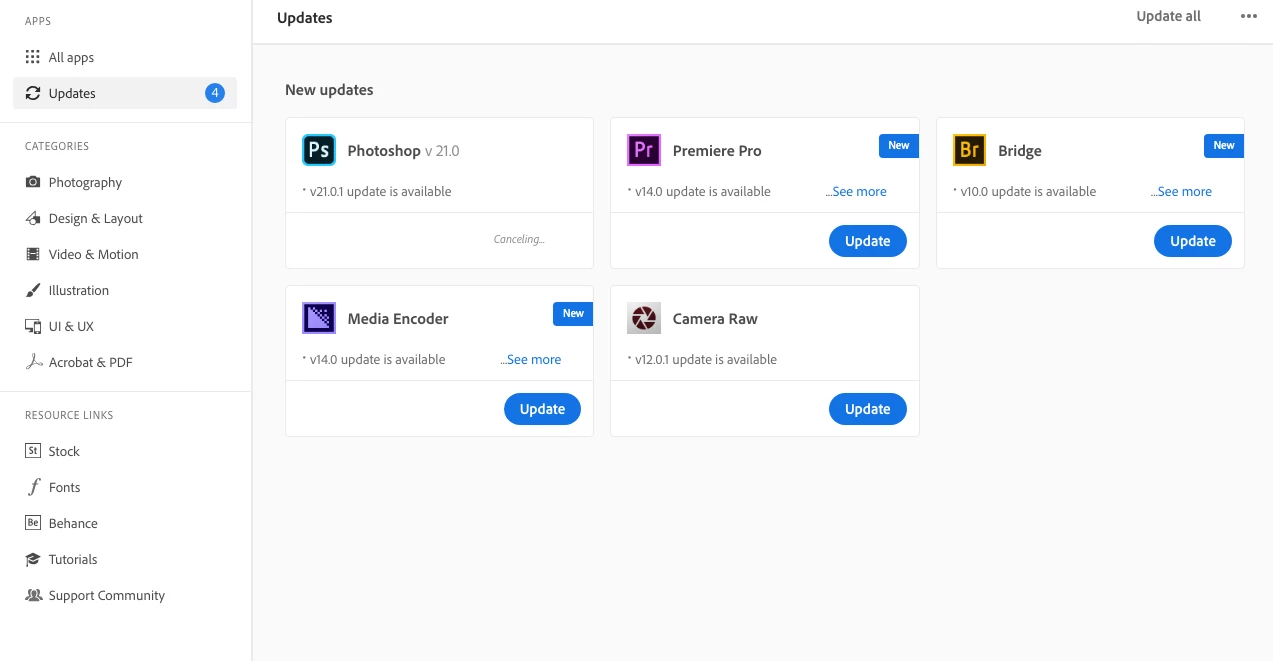The width and height of the screenshot is (1273, 661).
Task: Click the Photoshop v 21.0 title
Action: point(403,151)
